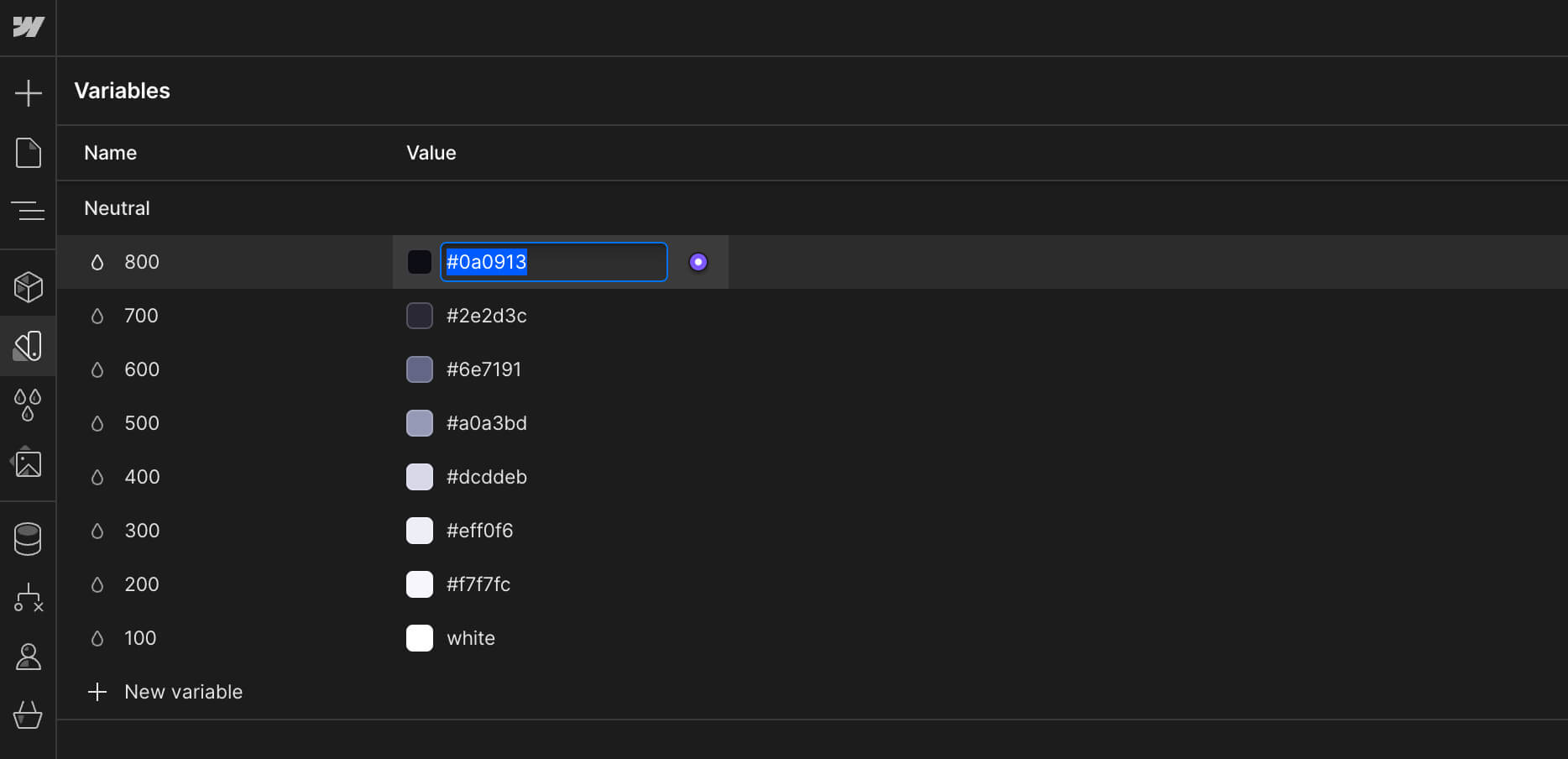This screenshot has width=1568, height=759.
Task: Select the purple radio beside the hex input
Action: [x=698, y=262]
